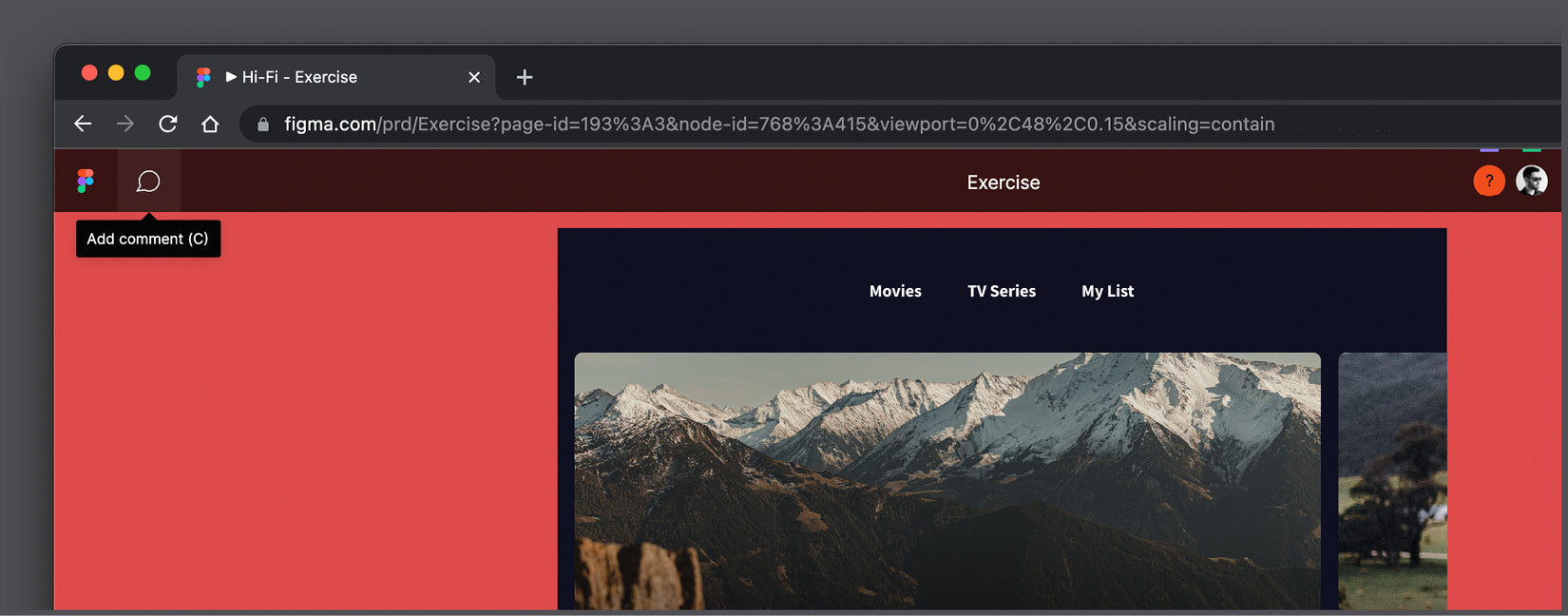1568x616 pixels.
Task: Click the yellow macOS minimize window button
Action: 116,73
